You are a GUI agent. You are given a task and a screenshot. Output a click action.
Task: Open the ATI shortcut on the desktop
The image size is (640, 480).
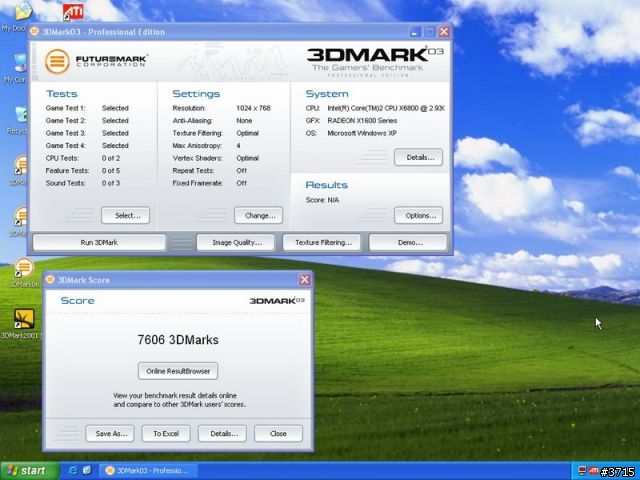coord(73,12)
